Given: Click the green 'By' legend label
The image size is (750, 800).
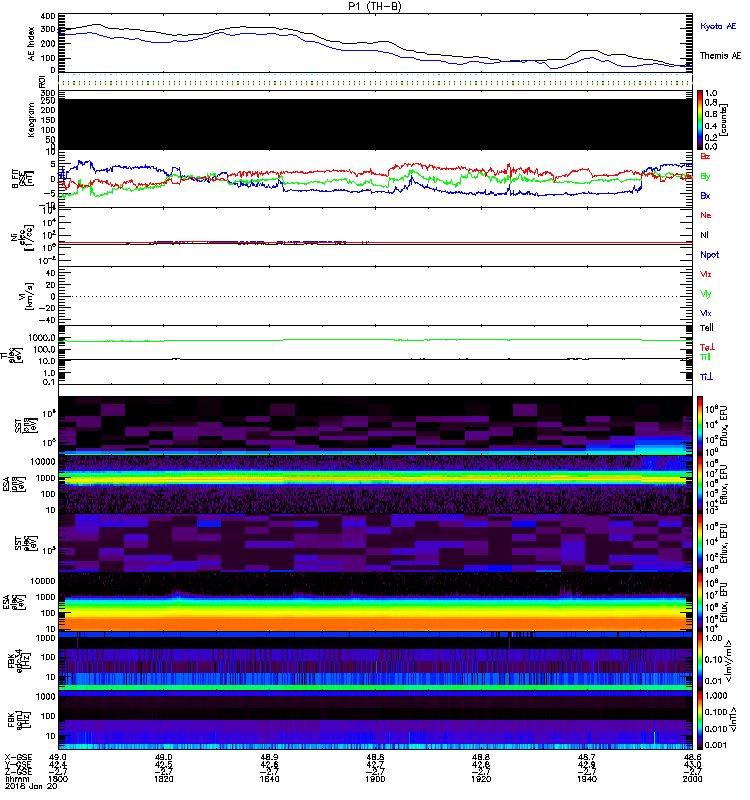Looking at the screenshot, I should pyautogui.click(x=705, y=176).
